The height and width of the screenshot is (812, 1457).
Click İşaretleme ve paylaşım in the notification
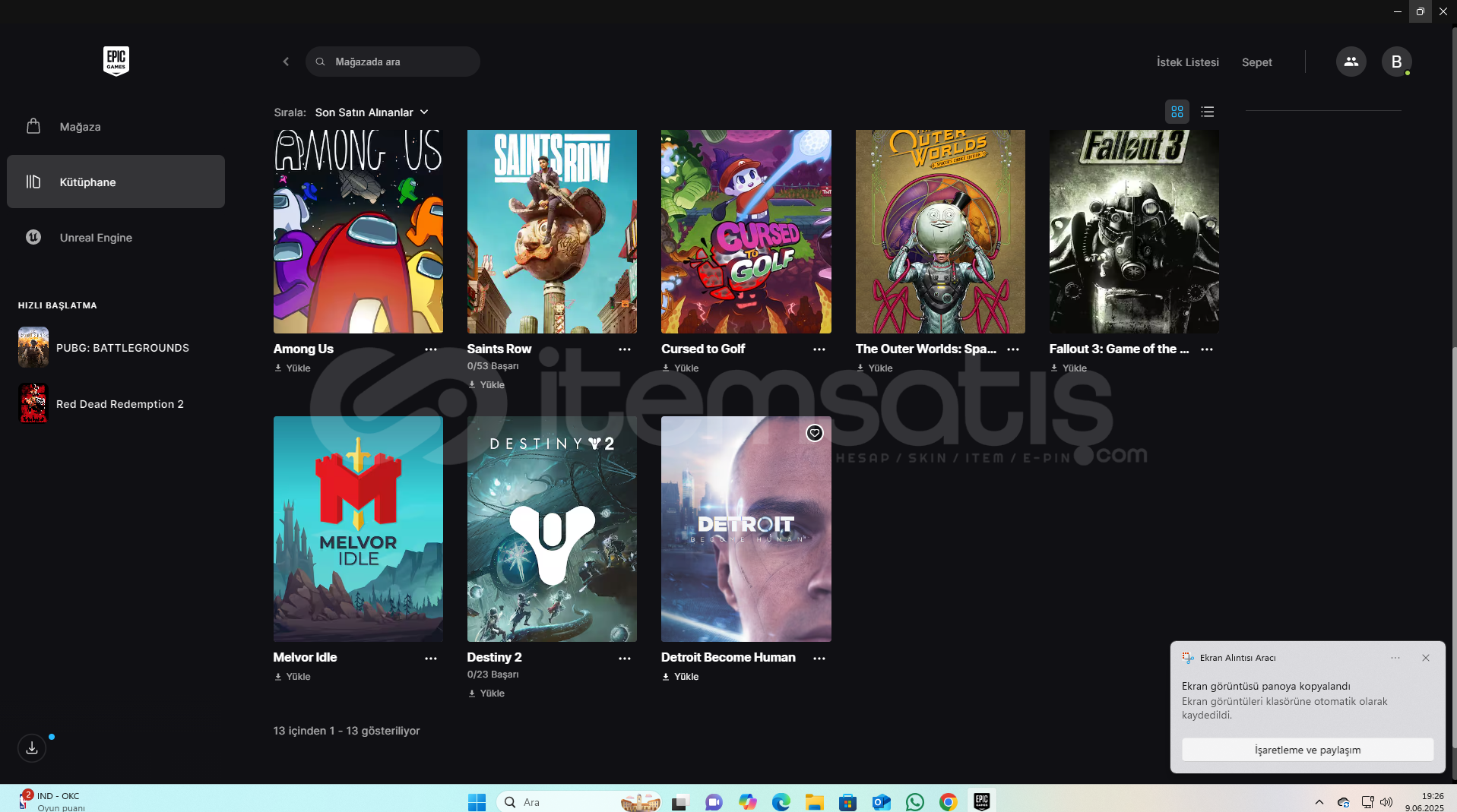1307,750
